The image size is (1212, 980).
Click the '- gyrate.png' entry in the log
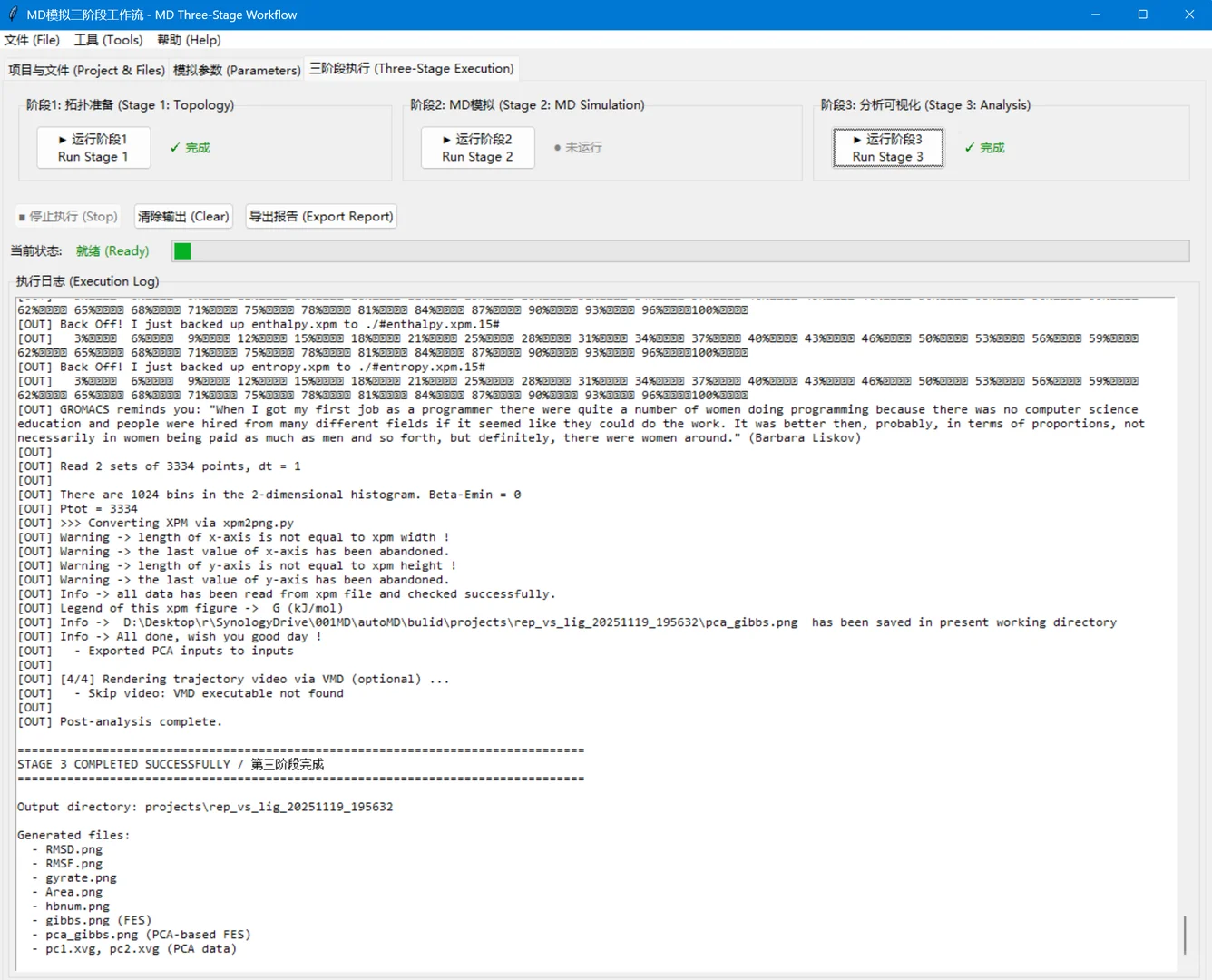[74, 877]
